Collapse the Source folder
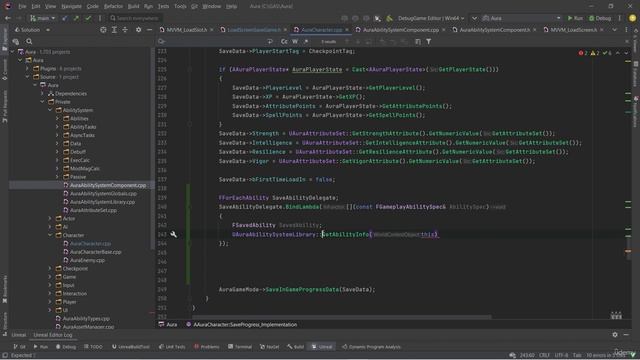This screenshot has height=360, width=640. 27,77
